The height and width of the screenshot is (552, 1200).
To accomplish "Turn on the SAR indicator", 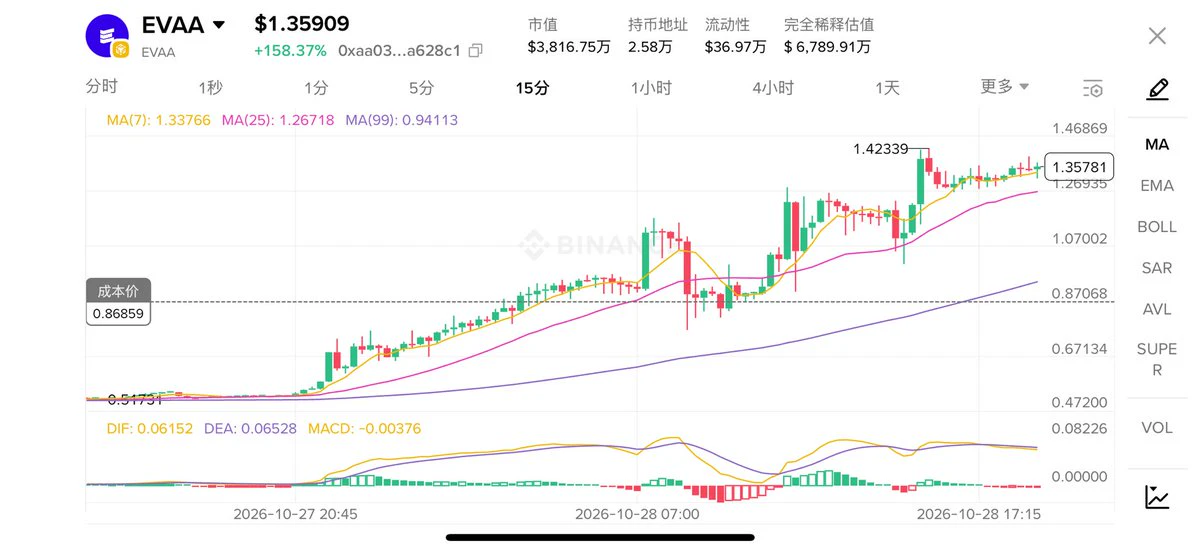I will 1157,268.
